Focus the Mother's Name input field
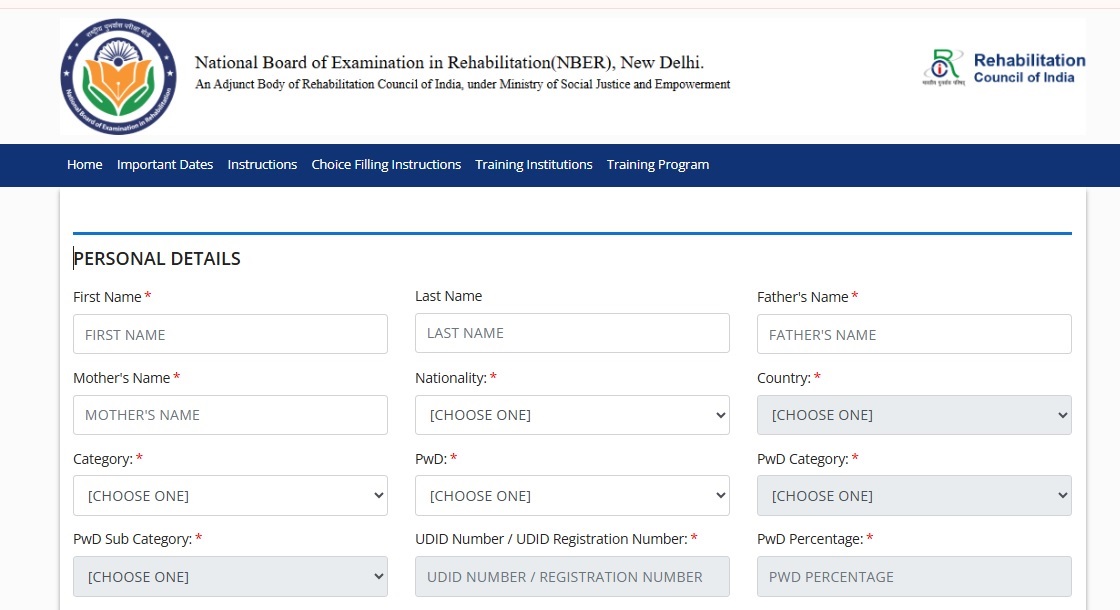 pyautogui.click(x=230, y=415)
